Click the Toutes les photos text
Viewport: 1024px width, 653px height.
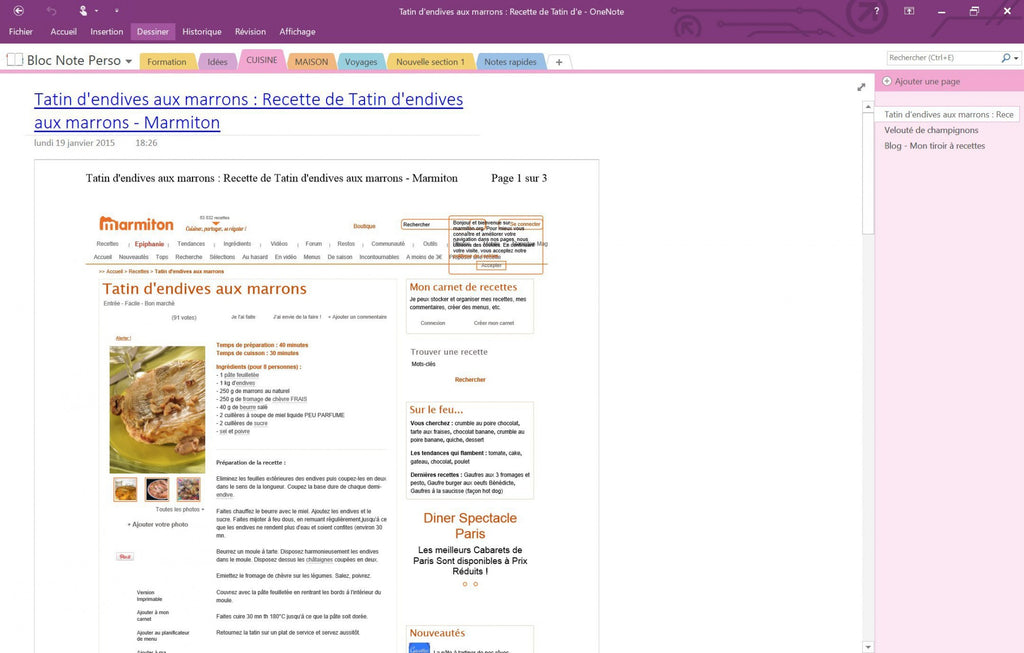pos(180,509)
